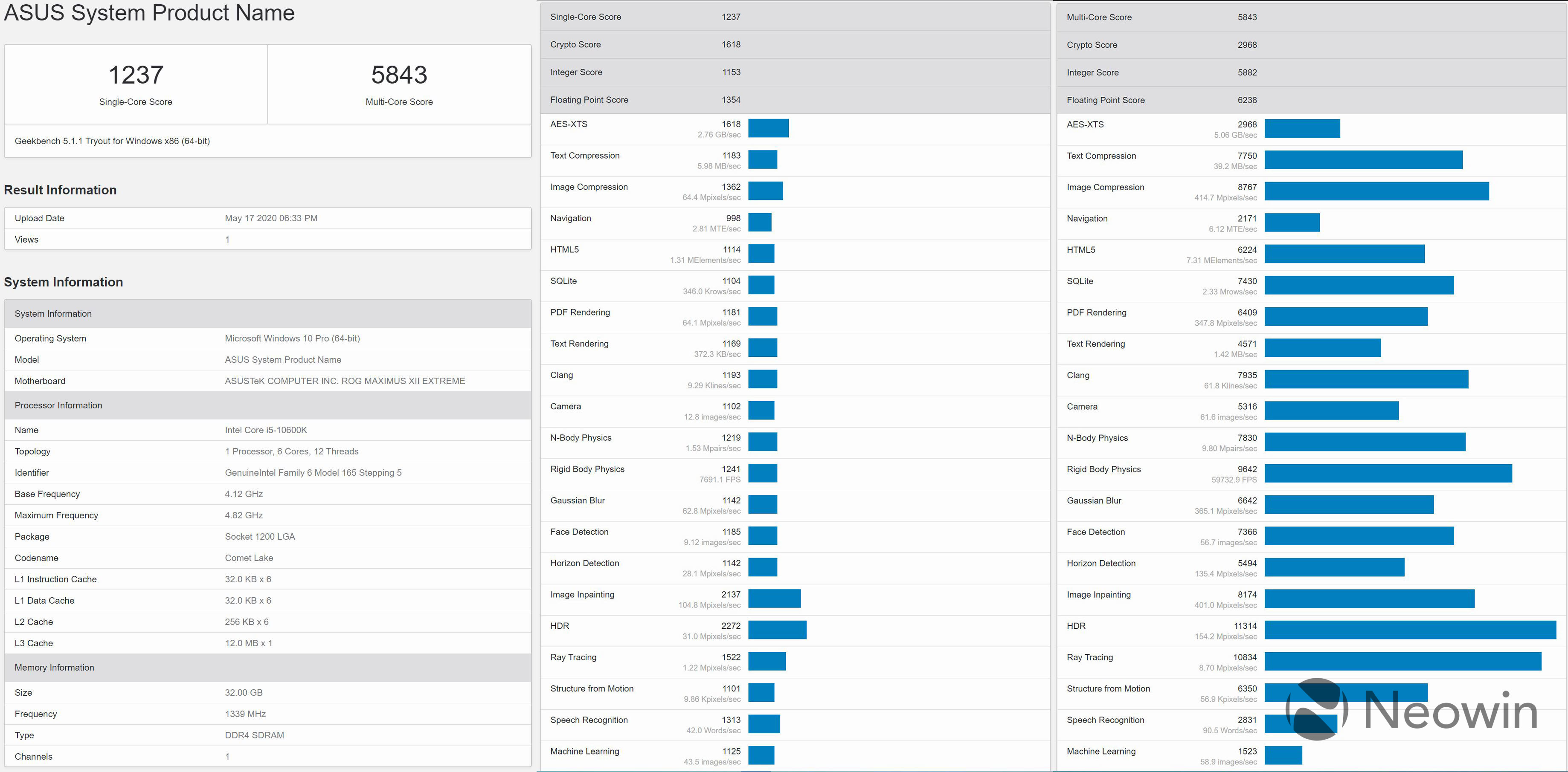Click the single-core Crypto Score value 1618
This screenshot has width=1568, height=772.
tap(731, 44)
